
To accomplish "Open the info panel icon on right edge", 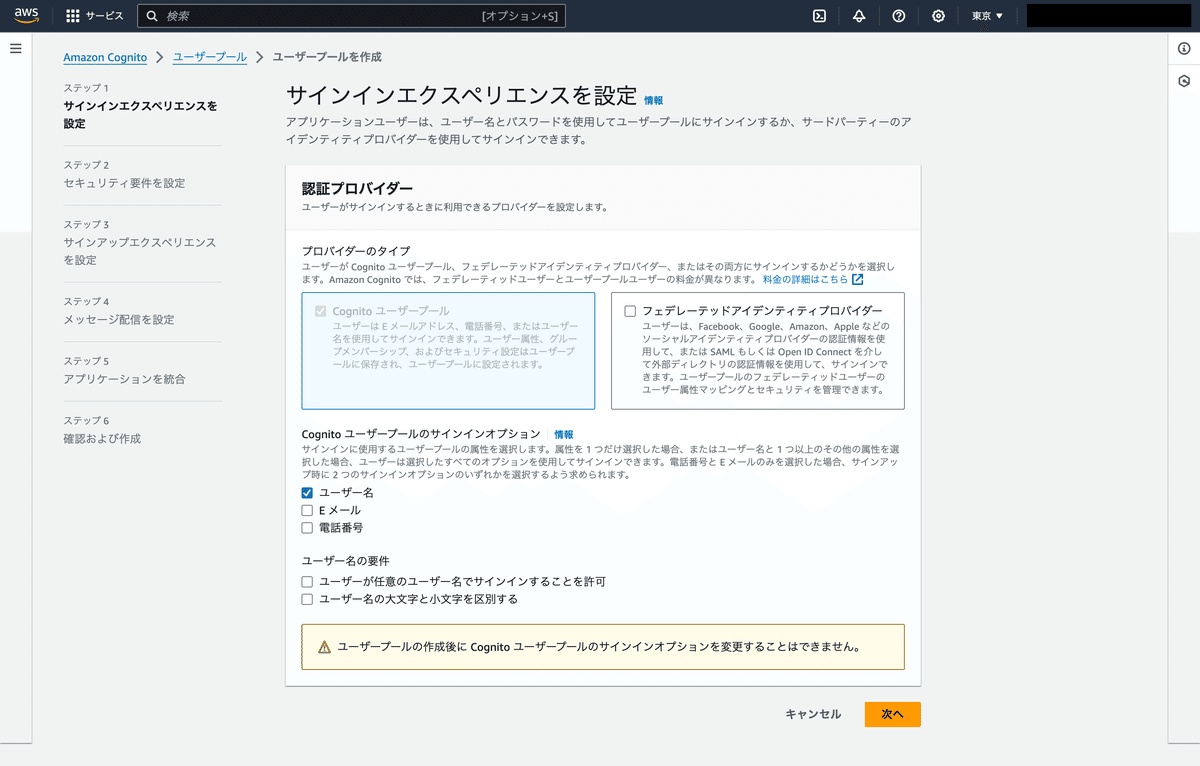I will [x=1184, y=48].
